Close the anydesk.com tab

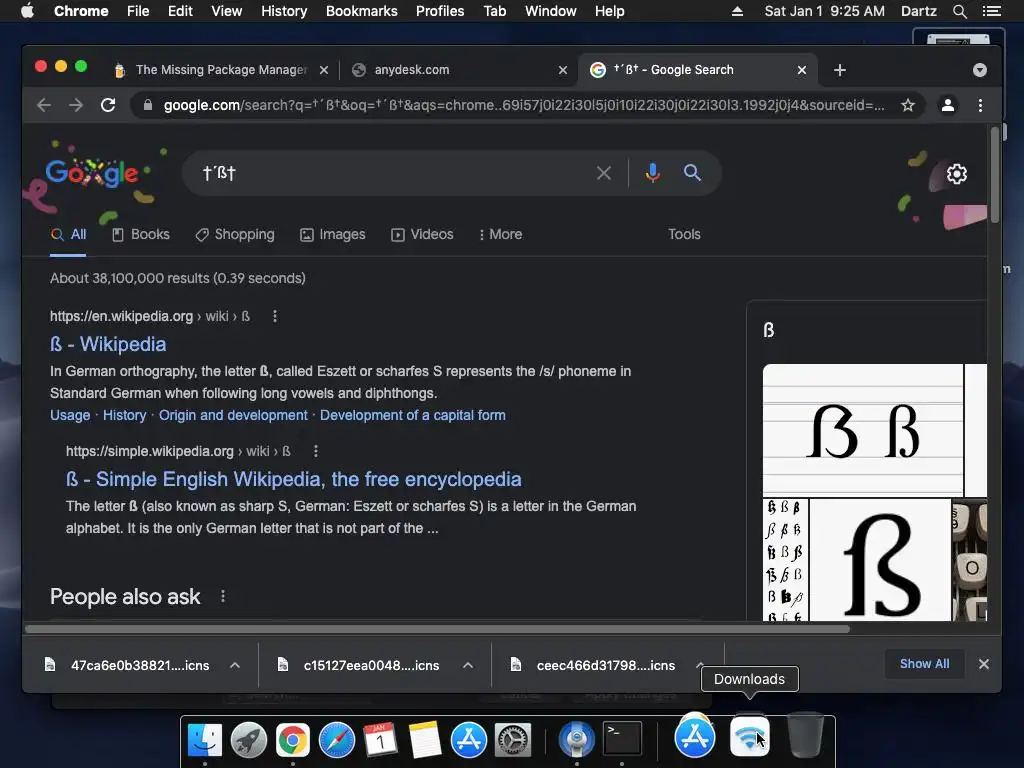pos(562,70)
